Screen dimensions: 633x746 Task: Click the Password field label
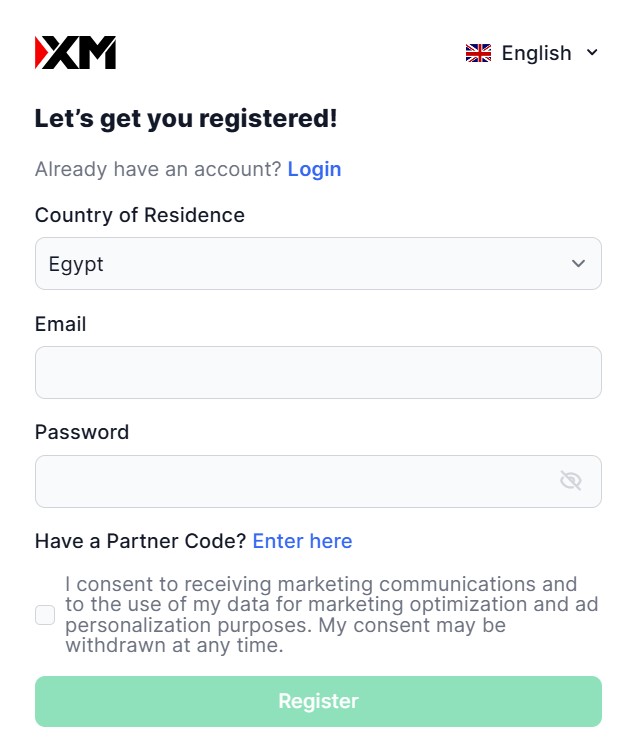pyautogui.click(x=82, y=432)
